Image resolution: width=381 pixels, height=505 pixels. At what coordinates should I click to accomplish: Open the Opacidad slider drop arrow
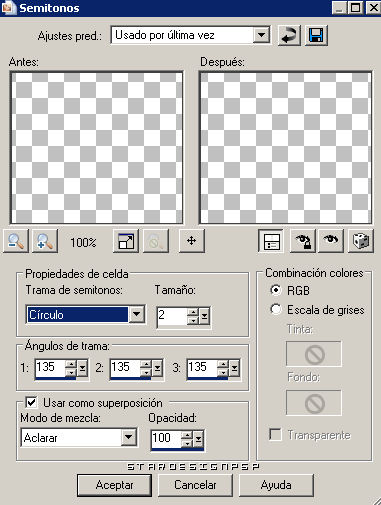pyautogui.click(x=199, y=439)
